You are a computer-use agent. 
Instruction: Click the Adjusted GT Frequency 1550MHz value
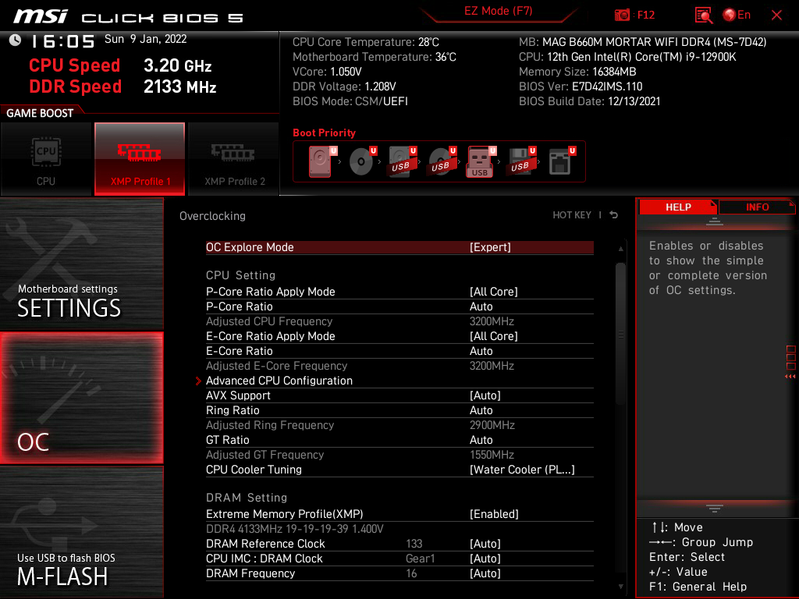click(x=492, y=455)
